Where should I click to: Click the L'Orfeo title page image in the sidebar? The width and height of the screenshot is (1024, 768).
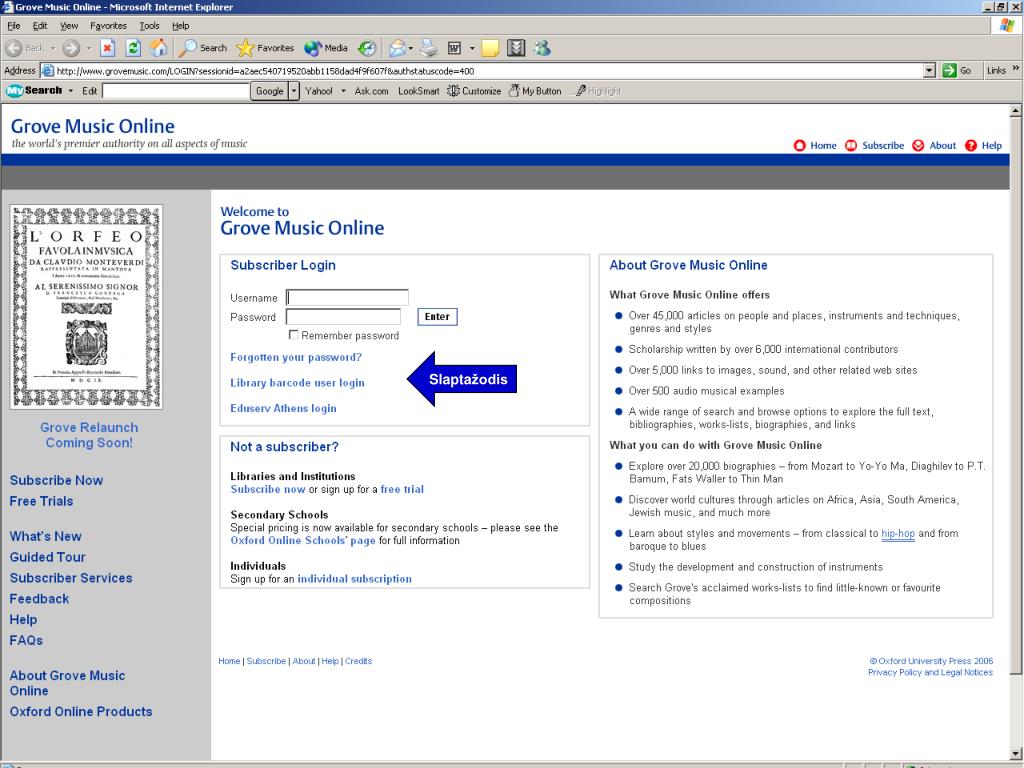(86, 307)
